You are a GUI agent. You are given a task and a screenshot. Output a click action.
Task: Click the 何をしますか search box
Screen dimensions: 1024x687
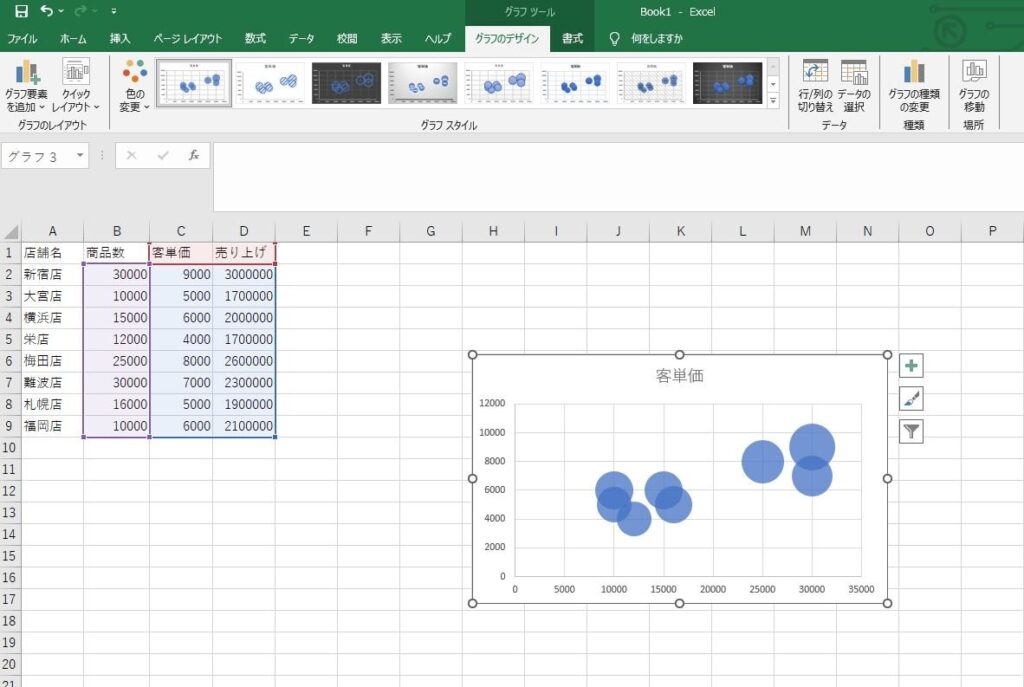point(656,39)
